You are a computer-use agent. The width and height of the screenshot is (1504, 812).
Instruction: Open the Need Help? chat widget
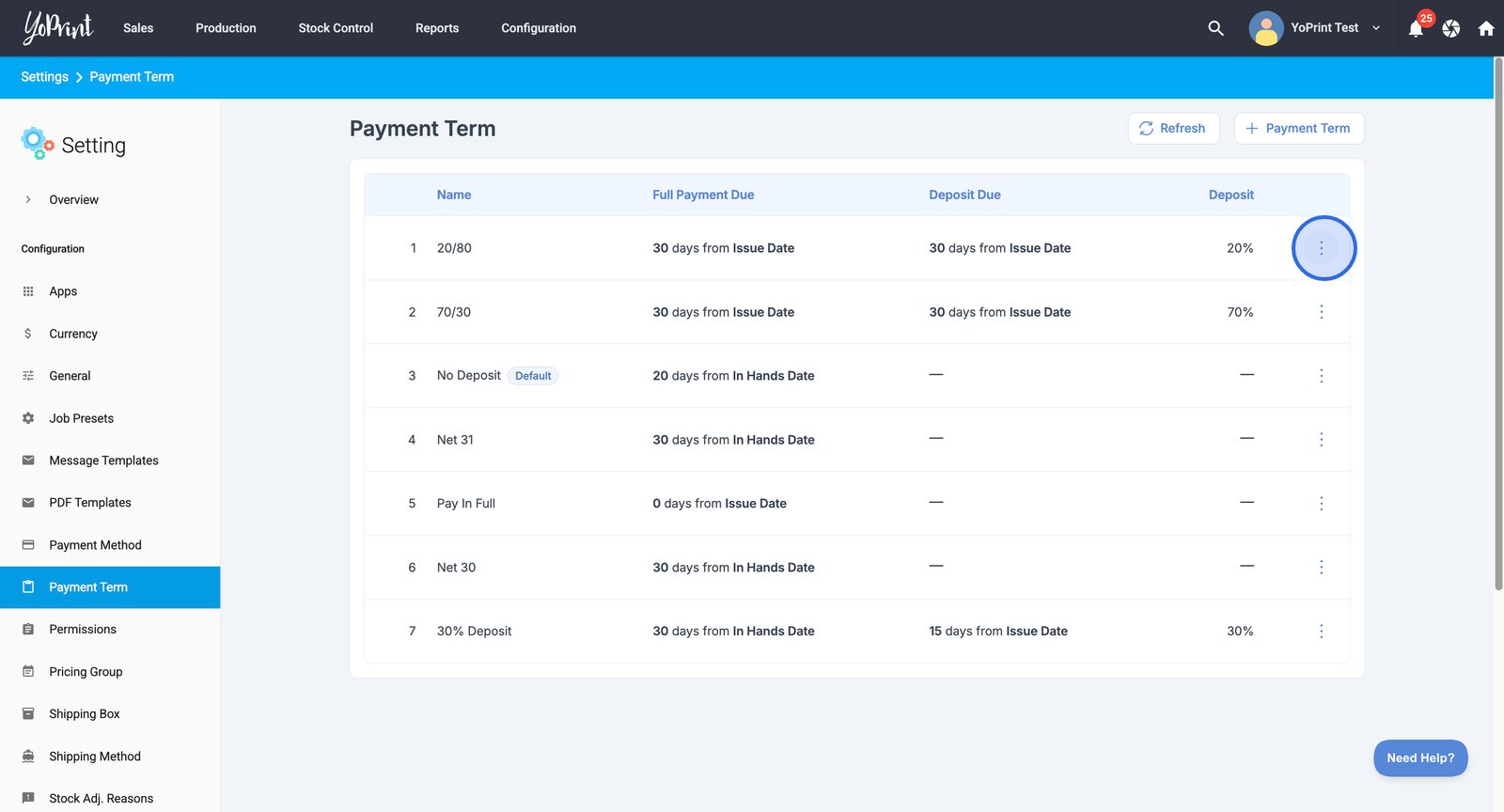[x=1419, y=758]
